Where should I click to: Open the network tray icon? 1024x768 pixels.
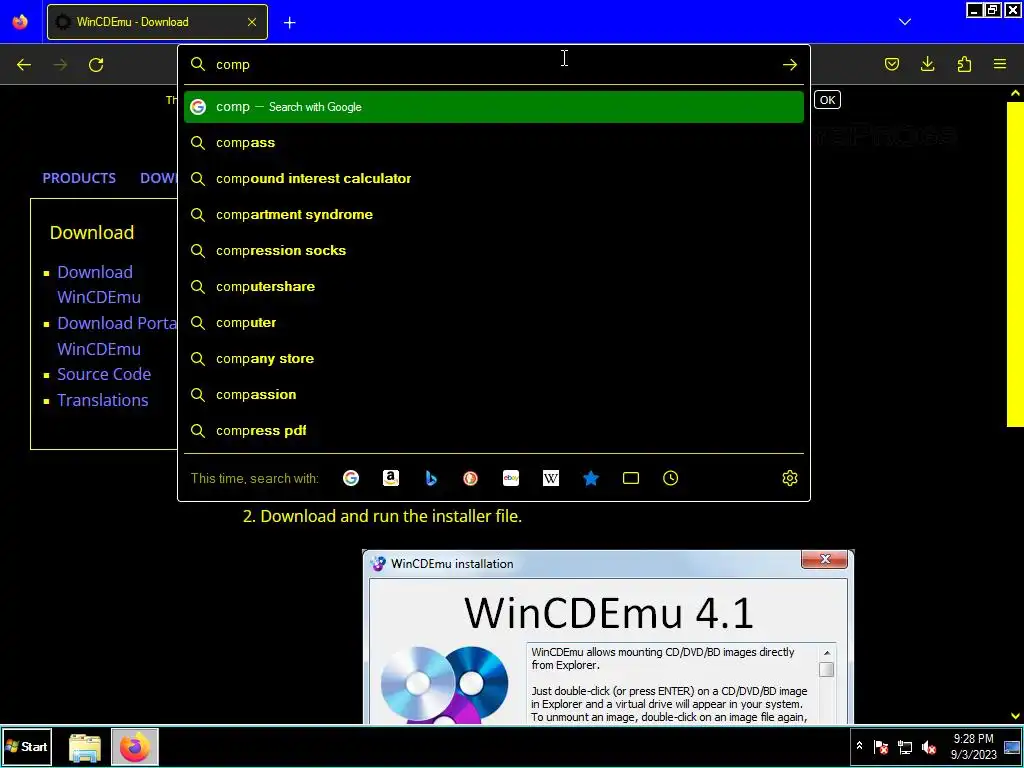(x=904, y=747)
